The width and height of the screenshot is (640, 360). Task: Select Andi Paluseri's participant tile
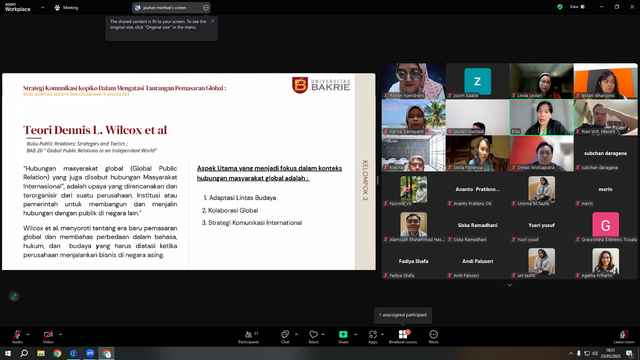coord(478,261)
